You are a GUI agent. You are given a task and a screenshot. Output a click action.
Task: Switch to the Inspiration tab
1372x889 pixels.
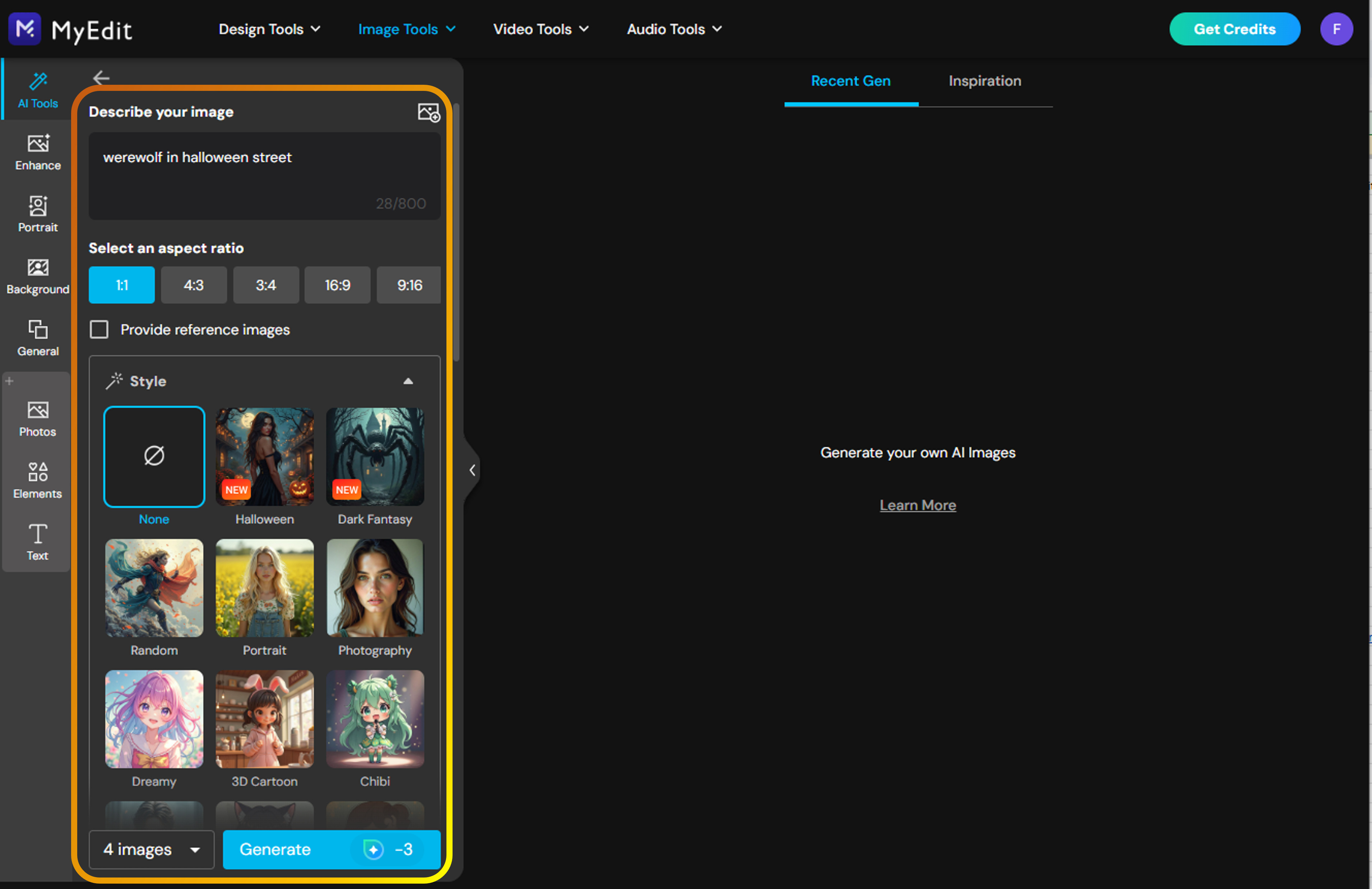coord(984,81)
